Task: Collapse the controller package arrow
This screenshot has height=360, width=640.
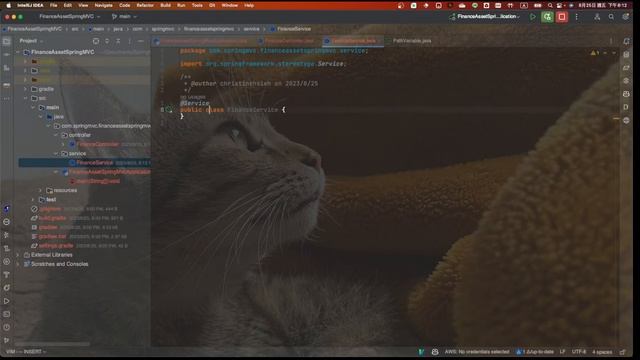Action: (56, 135)
